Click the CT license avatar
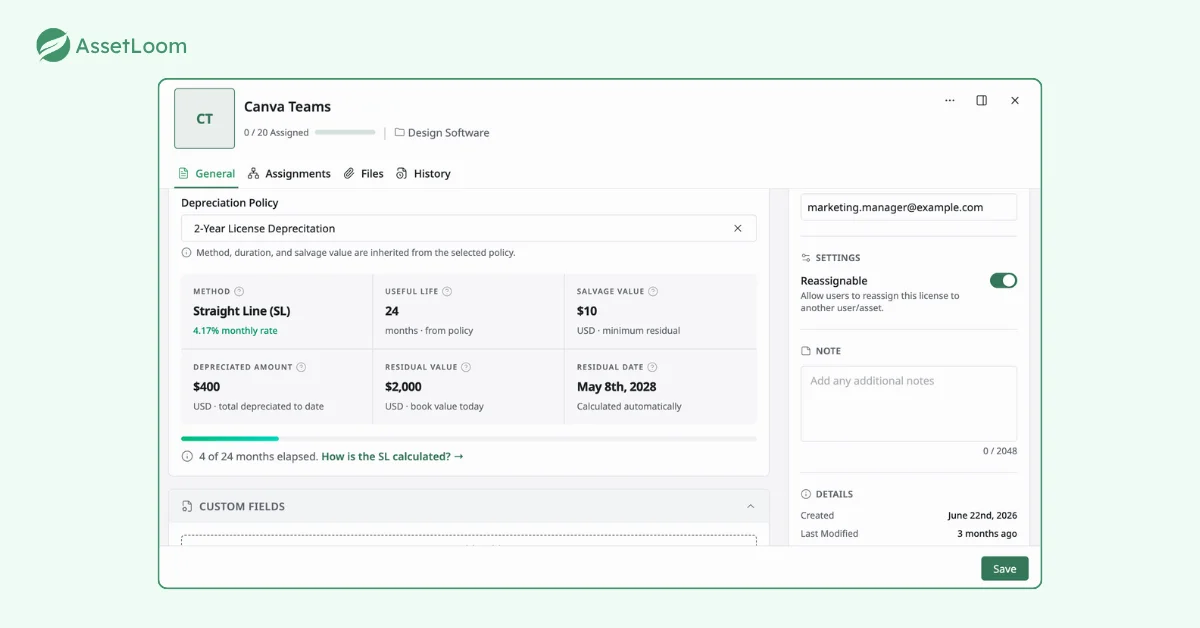Screen dimensions: 1200x628 click(204, 118)
